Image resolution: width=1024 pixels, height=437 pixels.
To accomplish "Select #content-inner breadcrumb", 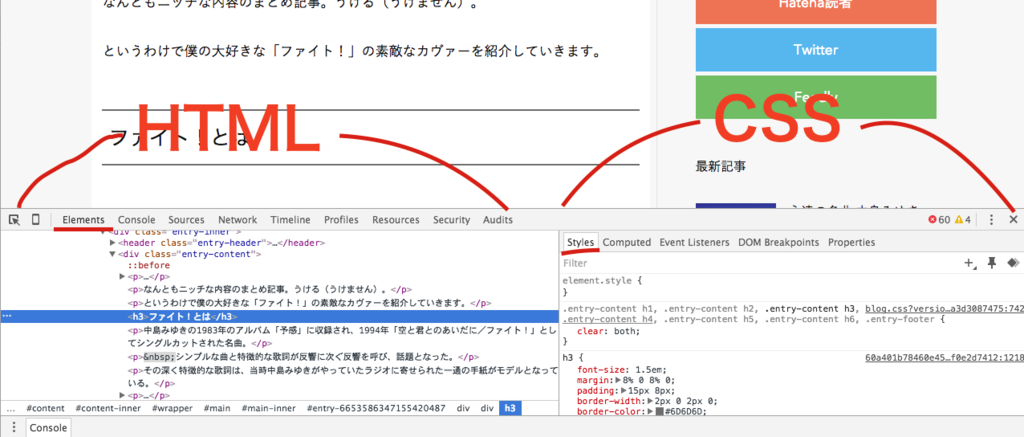I will point(109,408).
